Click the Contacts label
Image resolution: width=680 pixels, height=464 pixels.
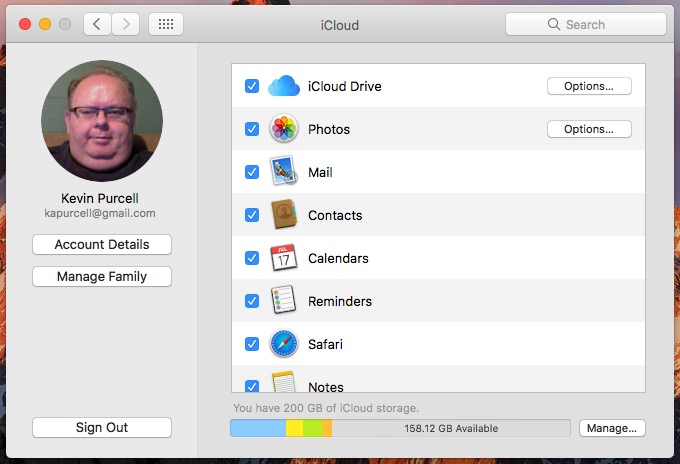point(335,215)
